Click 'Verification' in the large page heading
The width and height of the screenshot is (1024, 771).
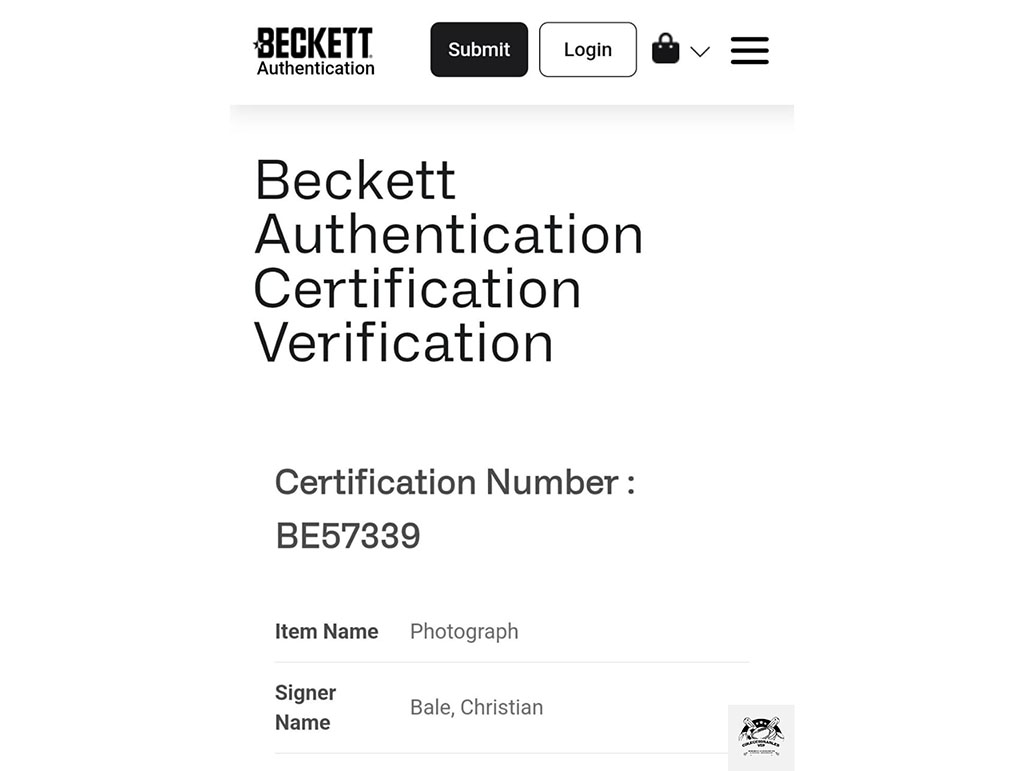point(403,343)
